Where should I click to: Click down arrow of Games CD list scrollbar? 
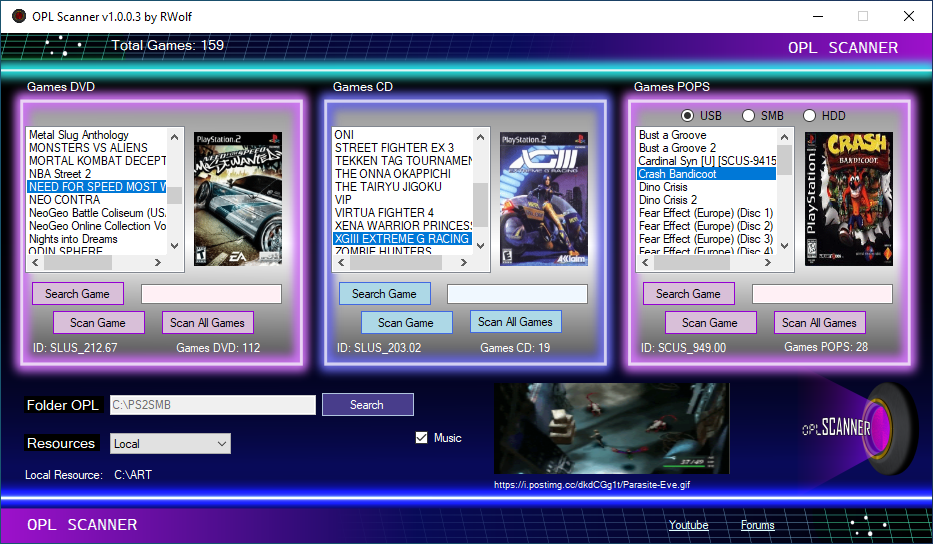tap(480, 245)
